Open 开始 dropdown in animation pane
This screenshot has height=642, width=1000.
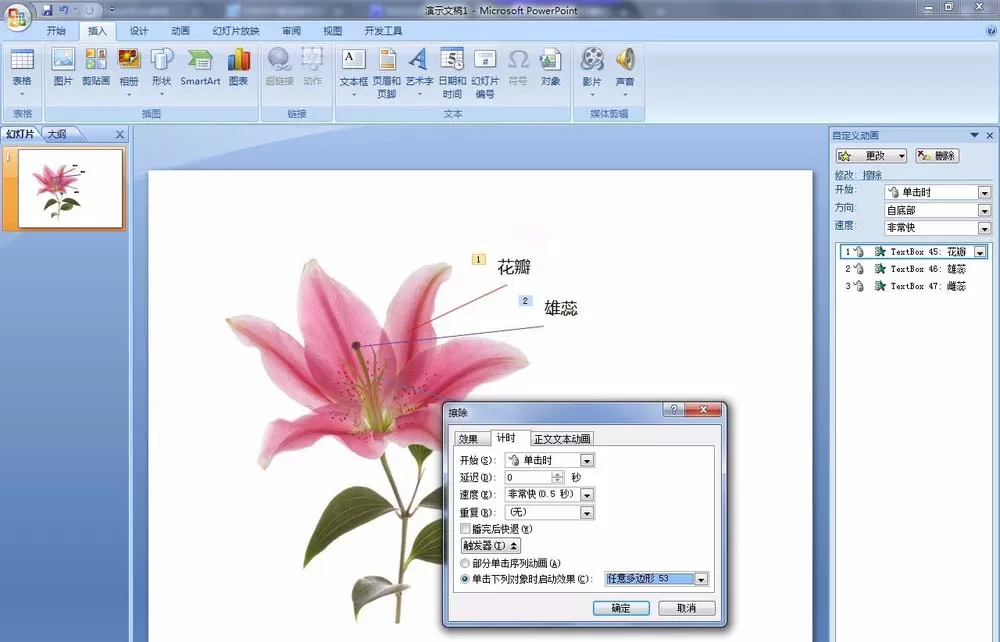(x=985, y=193)
